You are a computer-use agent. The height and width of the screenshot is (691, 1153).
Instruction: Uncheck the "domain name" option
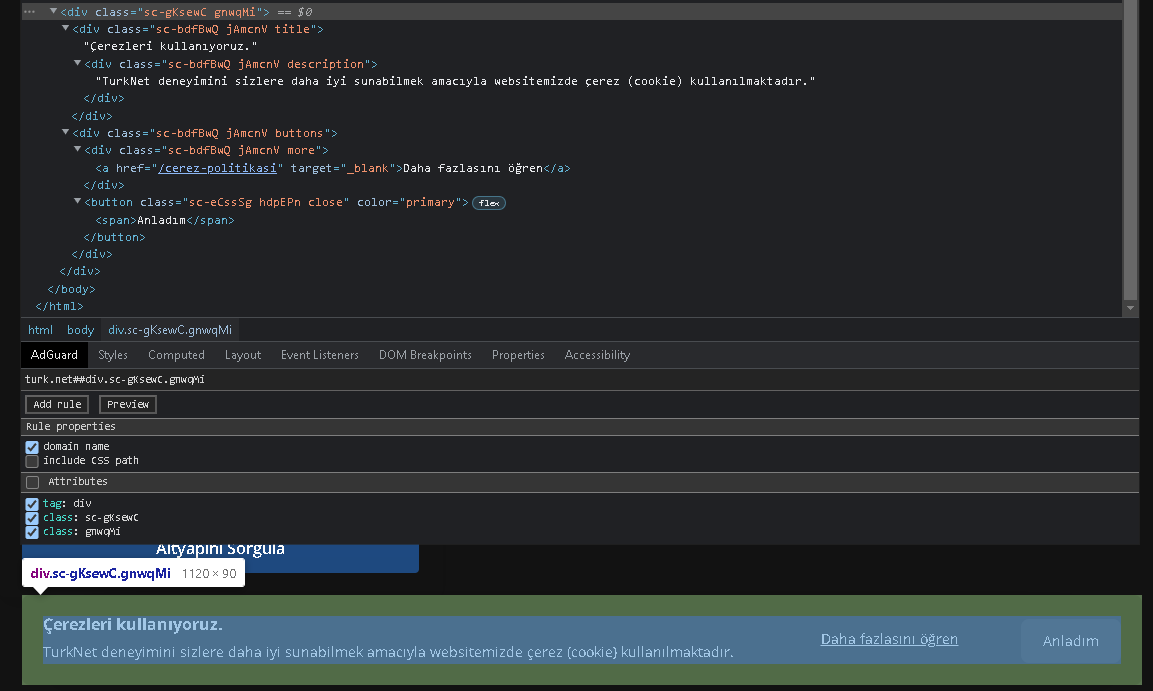32,446
